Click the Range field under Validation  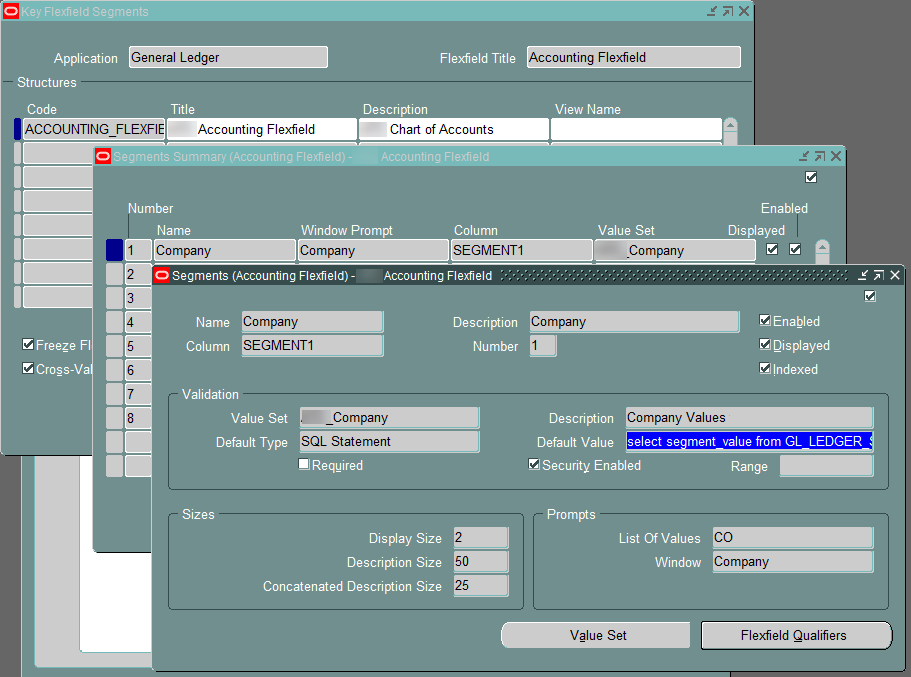click(826, 465)
